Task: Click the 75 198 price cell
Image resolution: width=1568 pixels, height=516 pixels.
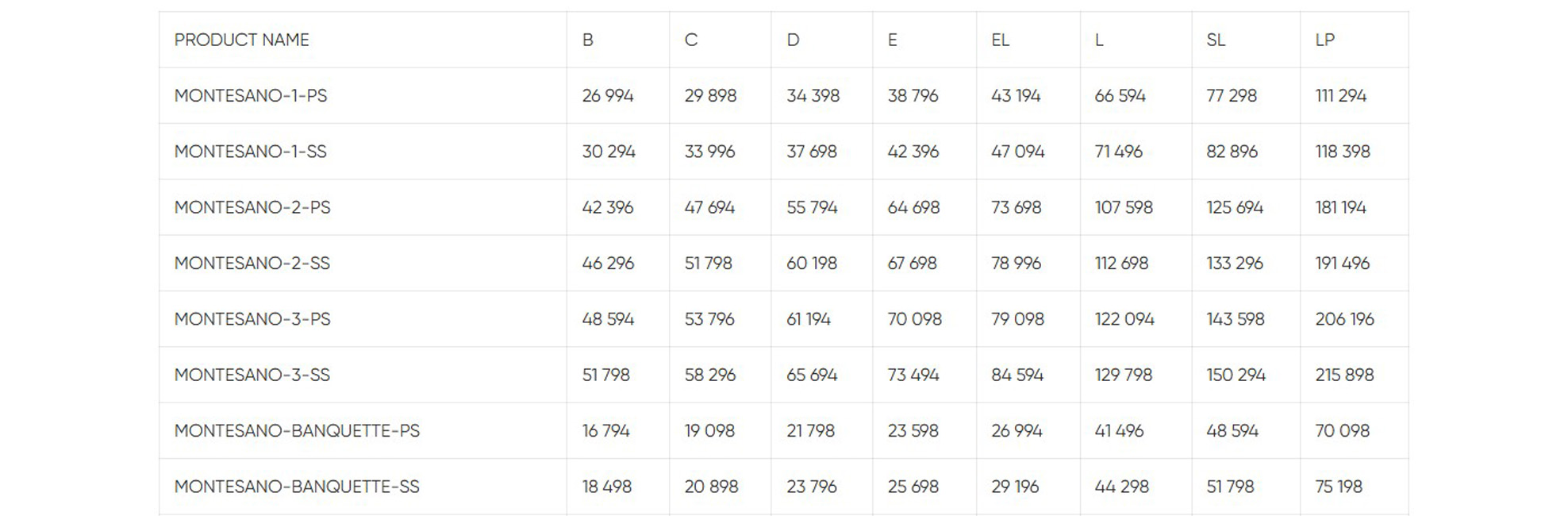Action: pyautogui.click(x=1339, y=487)
